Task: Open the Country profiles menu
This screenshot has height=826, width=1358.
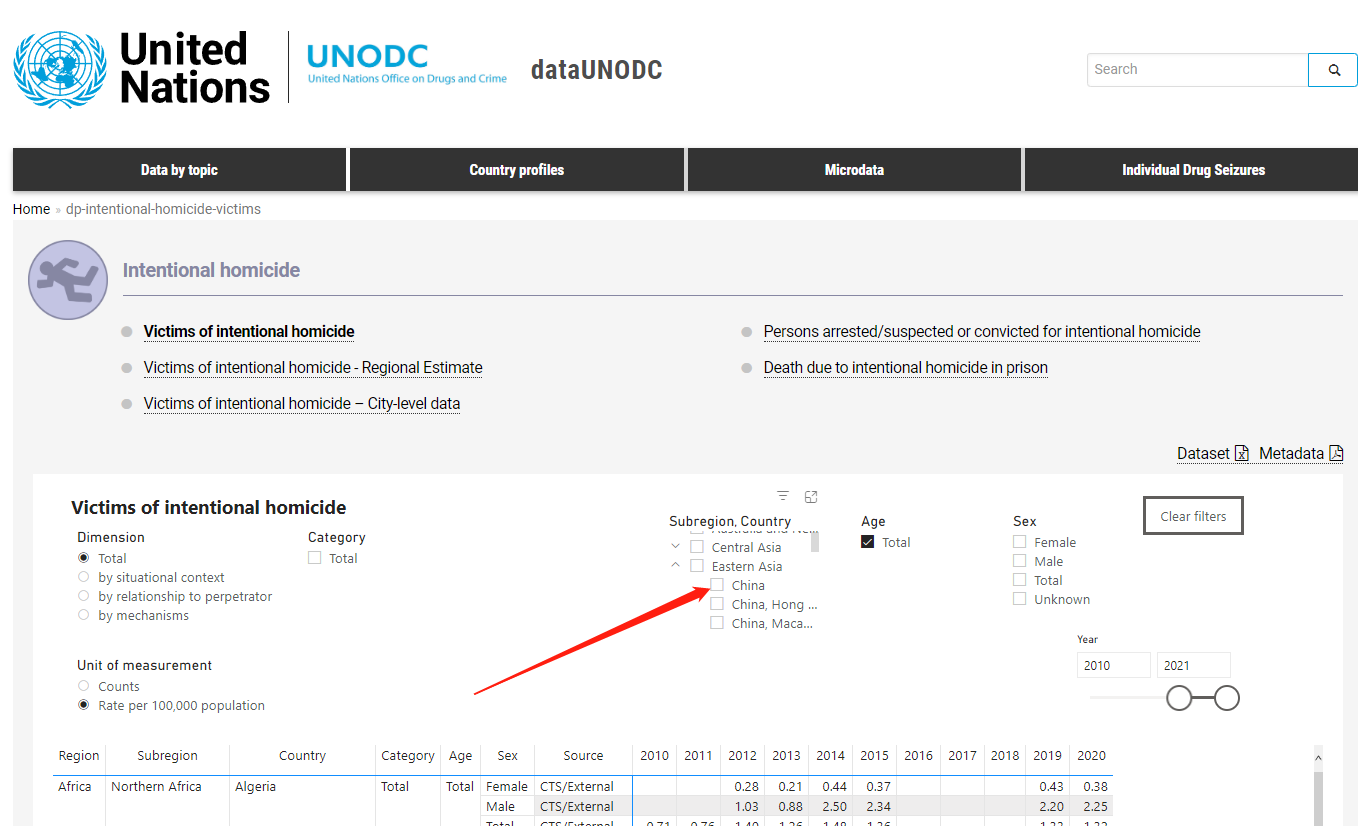Action: pyautogui.click(x=516, y=170)
